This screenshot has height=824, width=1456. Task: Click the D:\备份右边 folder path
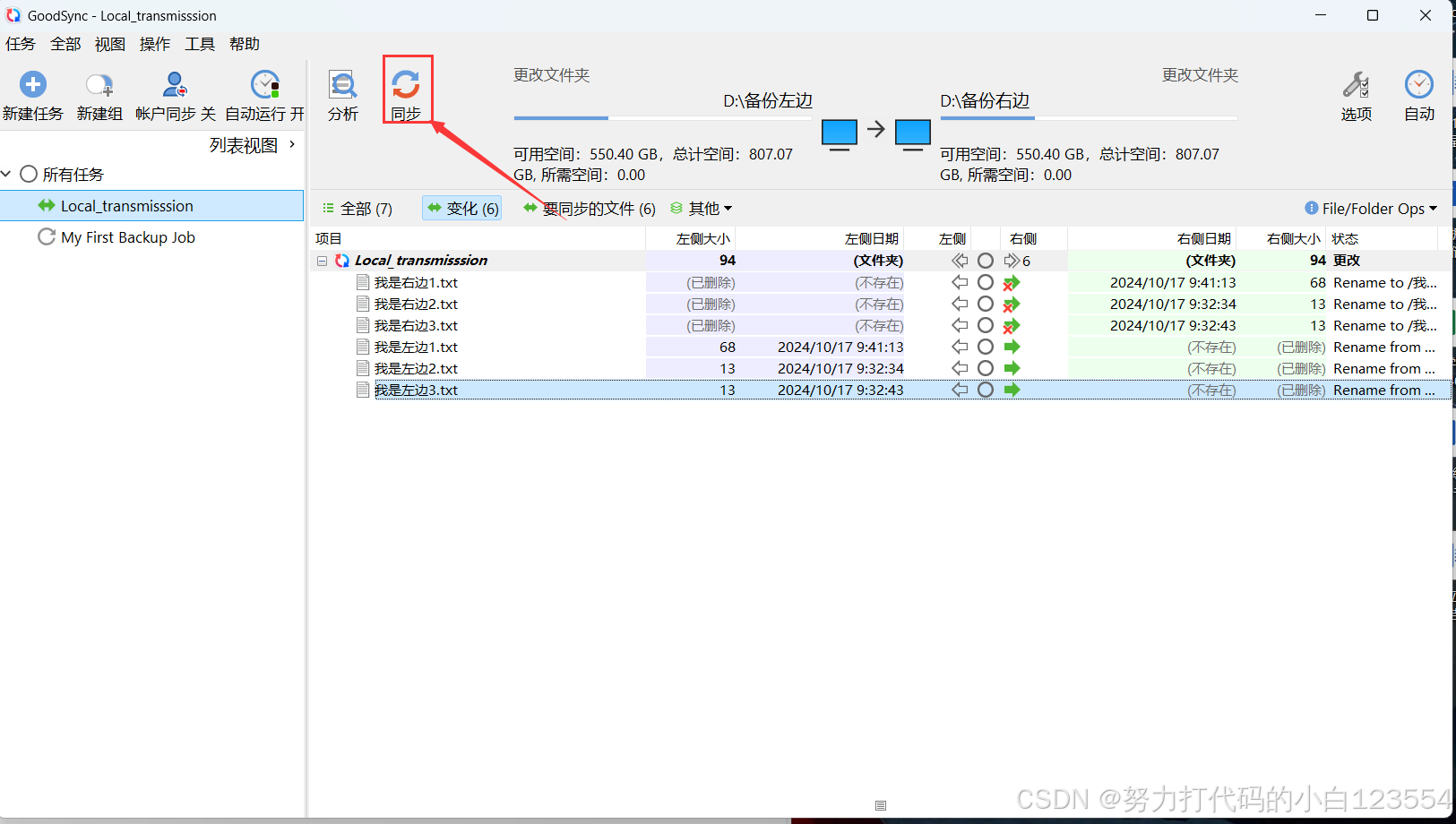click(985, 101)
